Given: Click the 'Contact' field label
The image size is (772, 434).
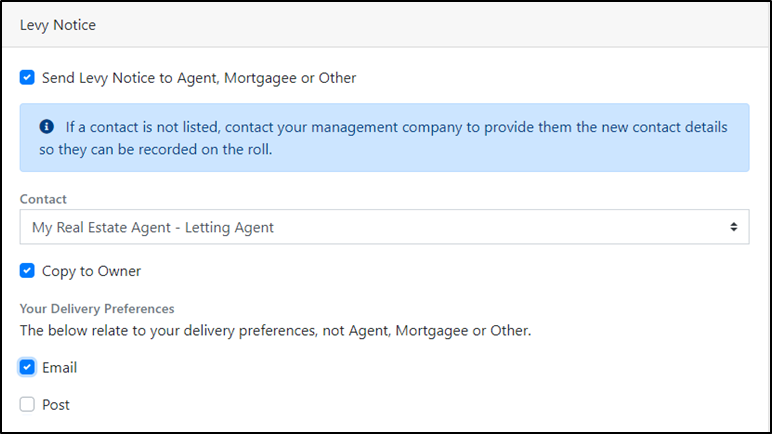Looking at the screenshot, I should (43, 199).
